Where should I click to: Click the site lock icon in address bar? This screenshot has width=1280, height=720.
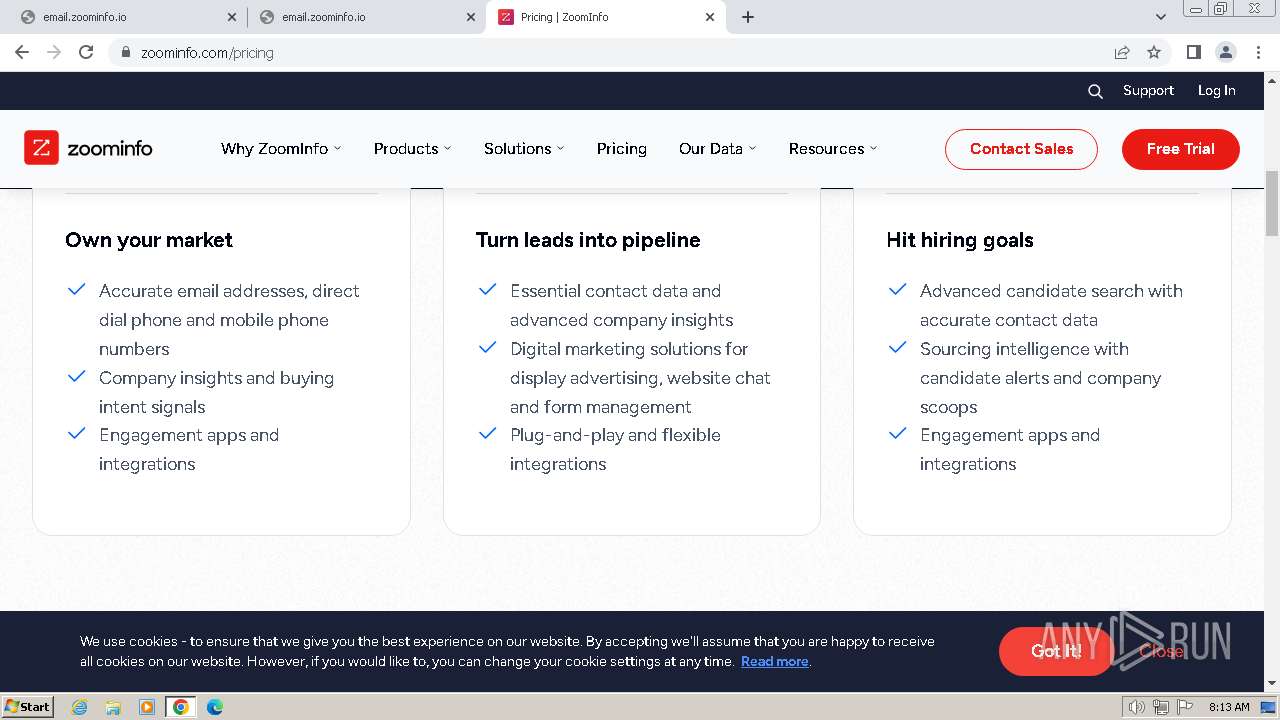click(x=125, y=52)
